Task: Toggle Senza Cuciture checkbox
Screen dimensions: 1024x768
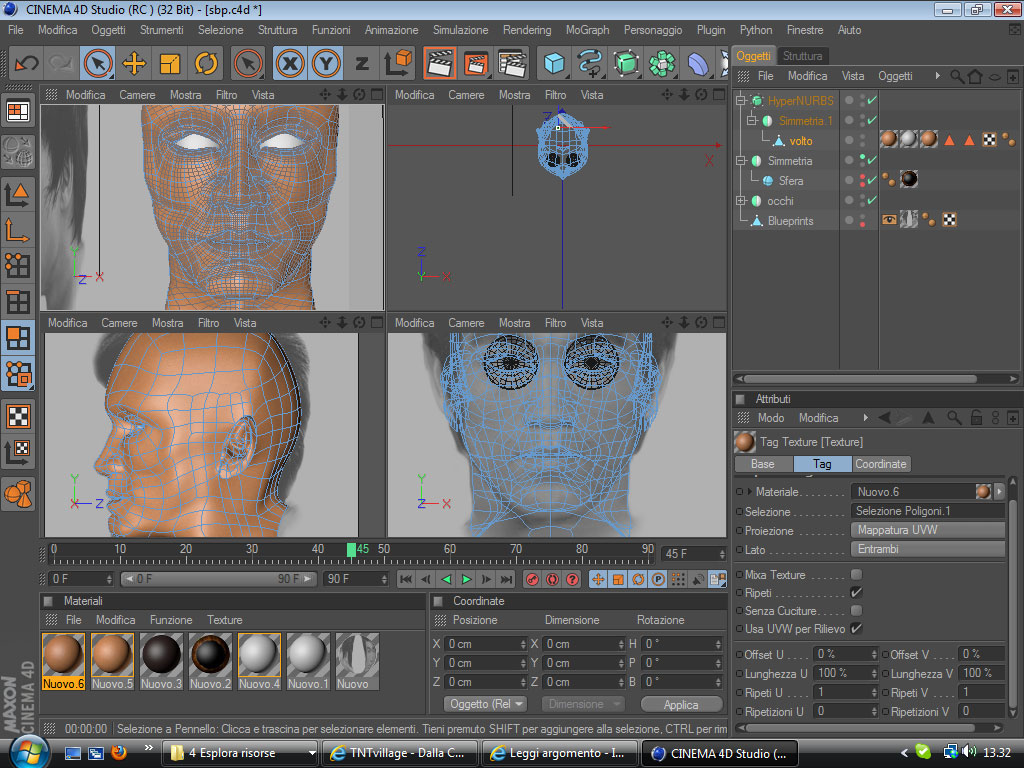Action: pyautogui.click(x=856, y=611)
